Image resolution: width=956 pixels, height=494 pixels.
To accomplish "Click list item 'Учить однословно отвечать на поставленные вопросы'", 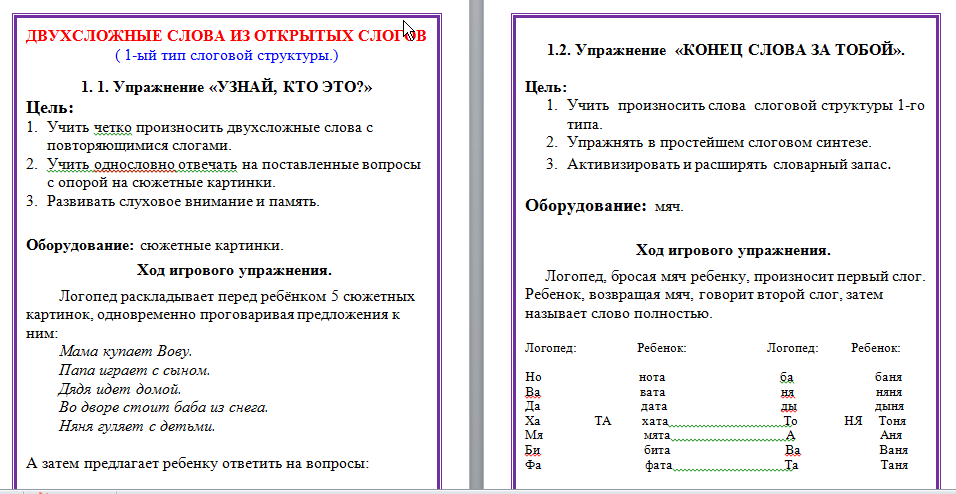I will (234, 165).
